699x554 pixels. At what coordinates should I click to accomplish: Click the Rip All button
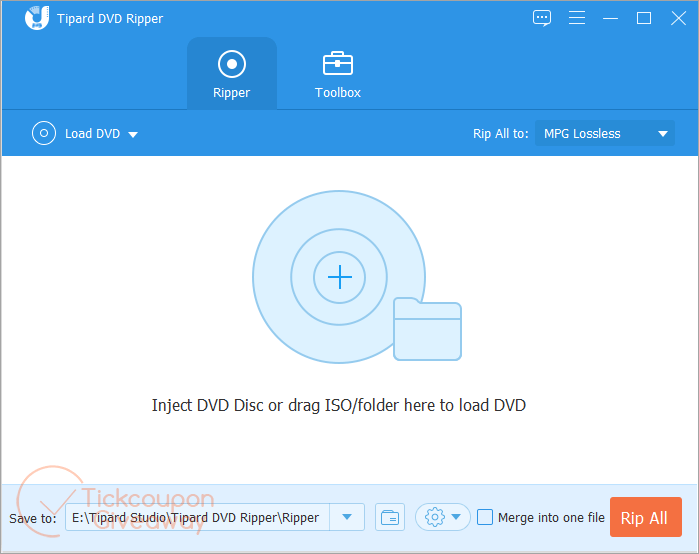[646, 517]
